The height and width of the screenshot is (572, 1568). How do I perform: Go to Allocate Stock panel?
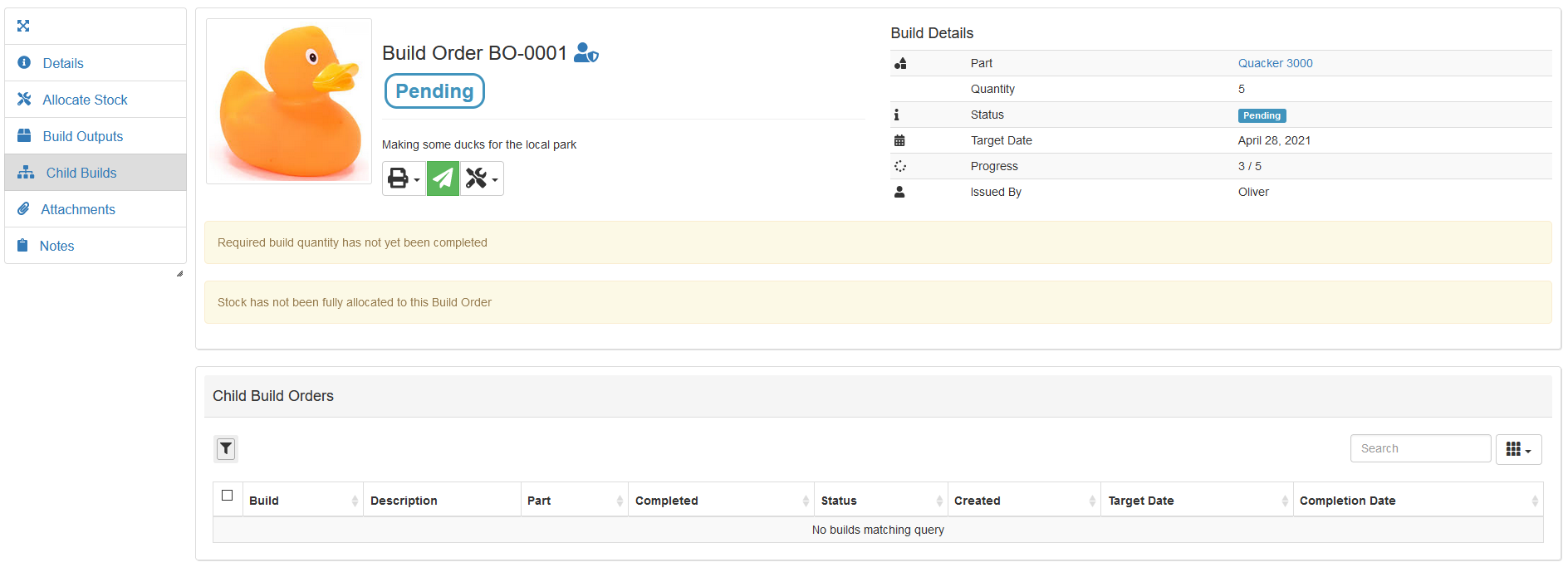(85, 100)
